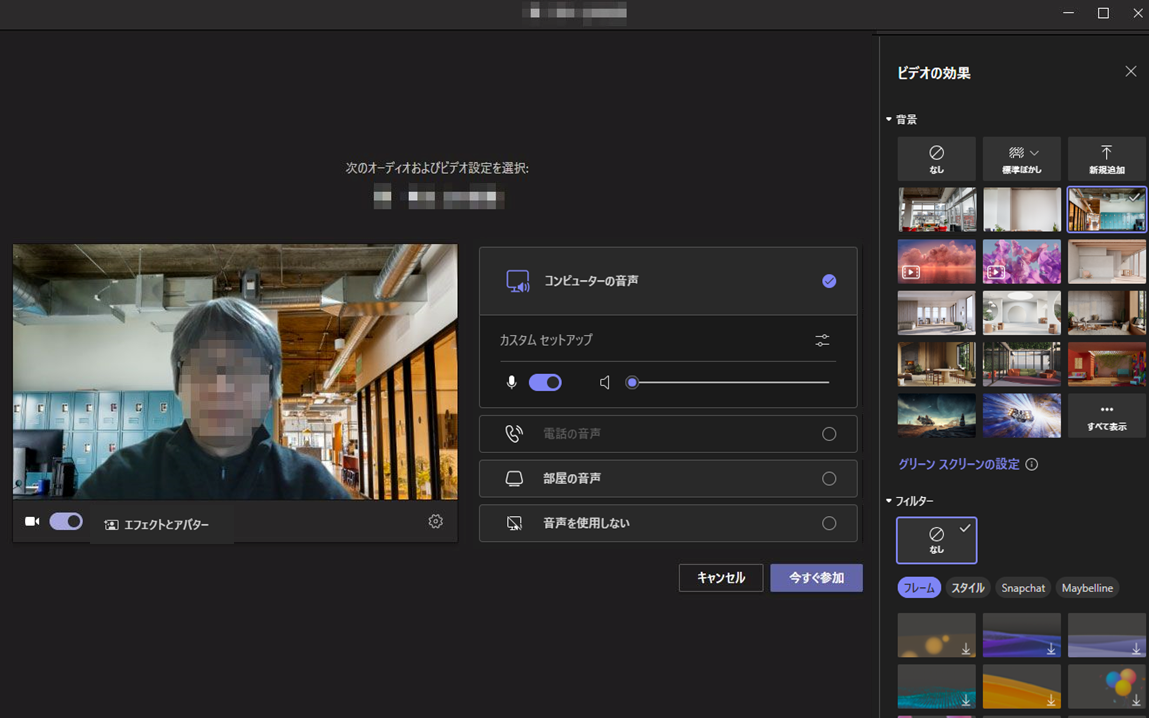1149x718 pixels.
Task: Open device settings with the gear icon
Action: [435, 521]
